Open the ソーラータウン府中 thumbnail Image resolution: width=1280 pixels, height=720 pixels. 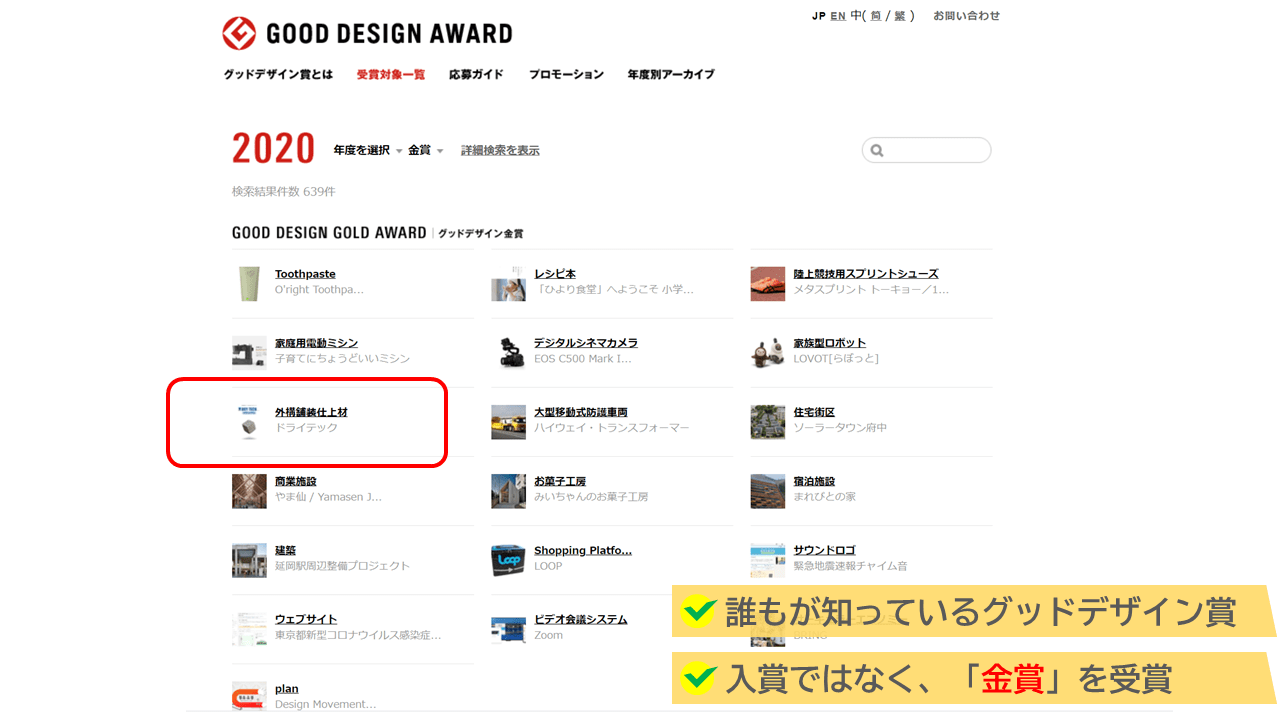[768, 422]
